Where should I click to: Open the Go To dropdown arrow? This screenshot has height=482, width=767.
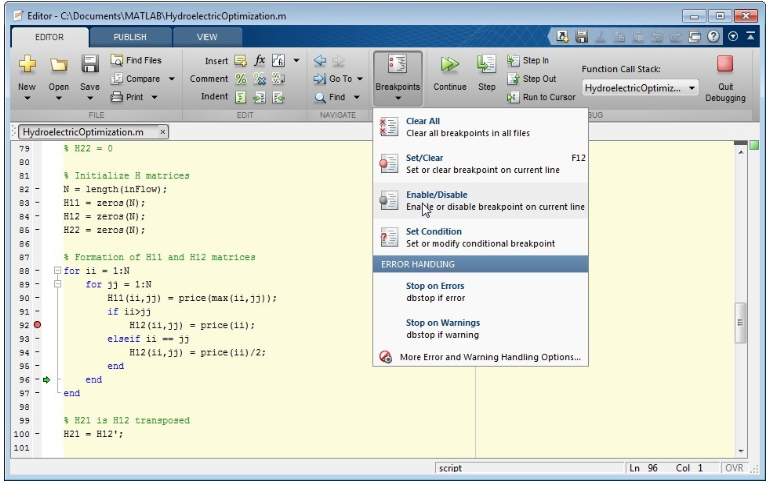pos(360,79)
